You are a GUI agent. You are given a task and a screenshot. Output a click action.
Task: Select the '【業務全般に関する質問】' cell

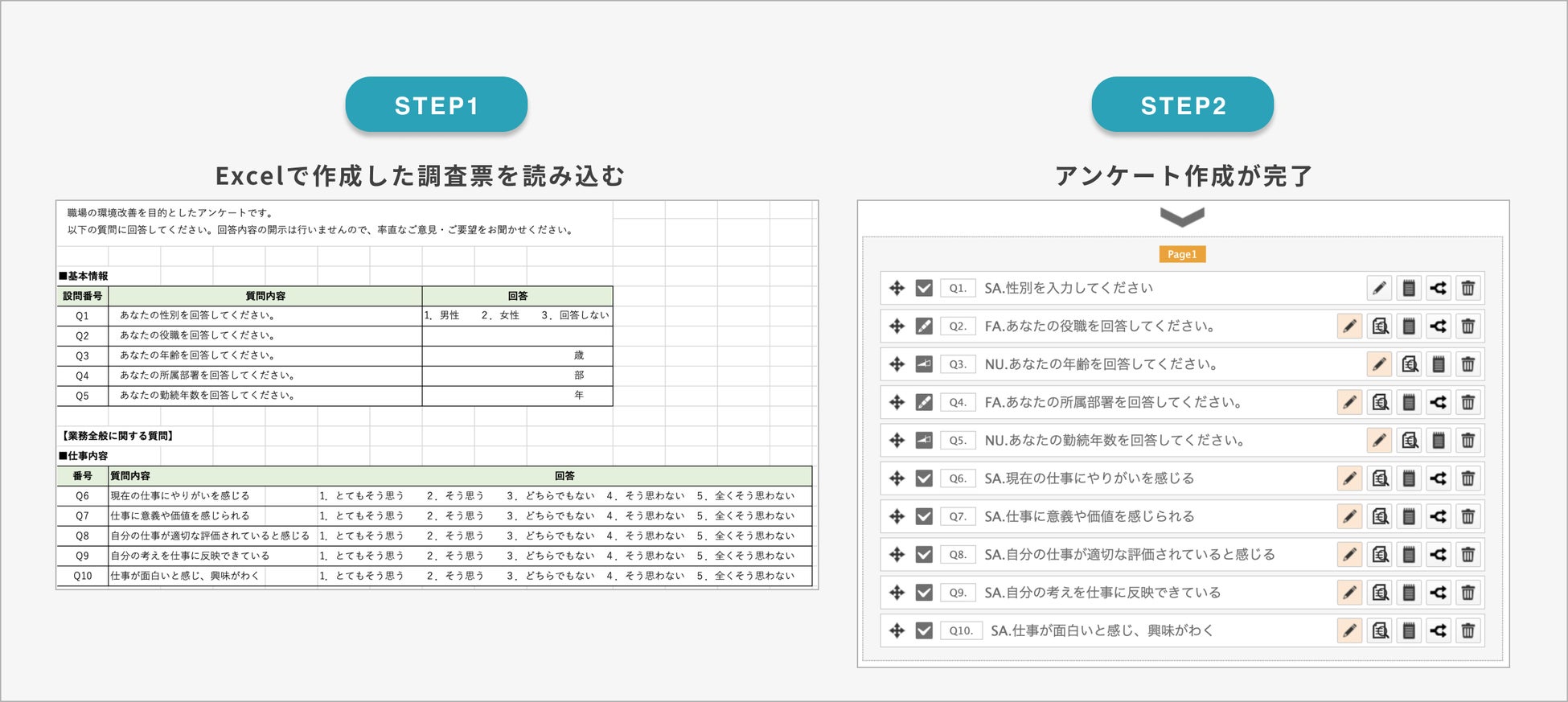tap(117, 436)
